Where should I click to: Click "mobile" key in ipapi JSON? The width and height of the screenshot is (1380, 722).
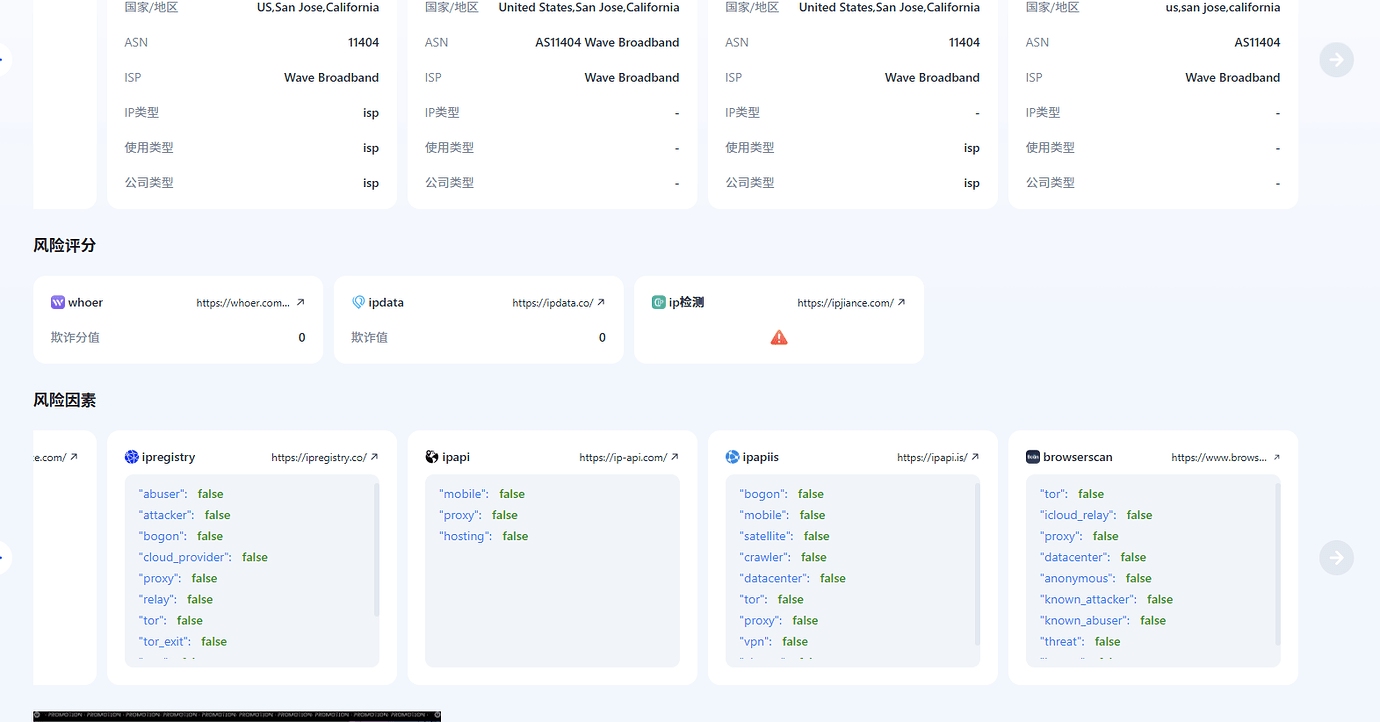point(464,494)
